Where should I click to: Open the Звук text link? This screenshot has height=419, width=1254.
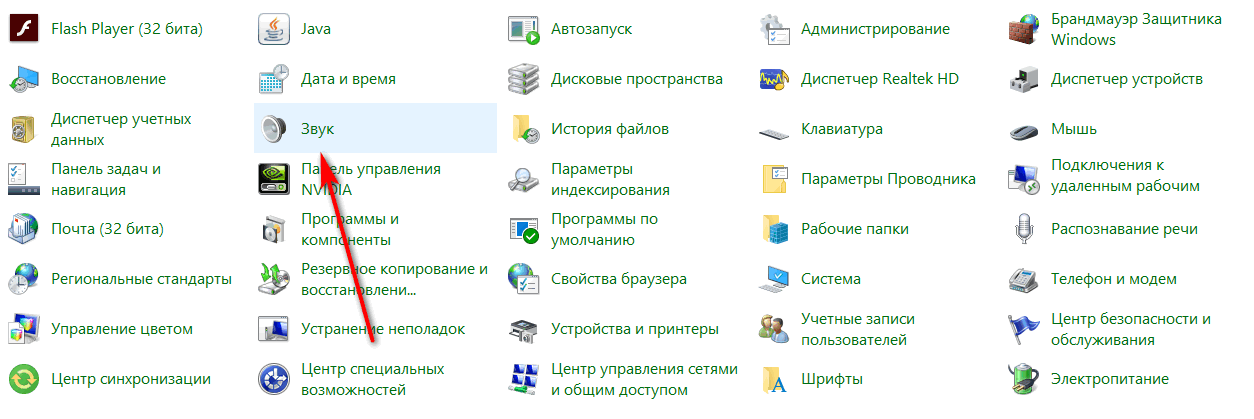[x=320, y=129]
